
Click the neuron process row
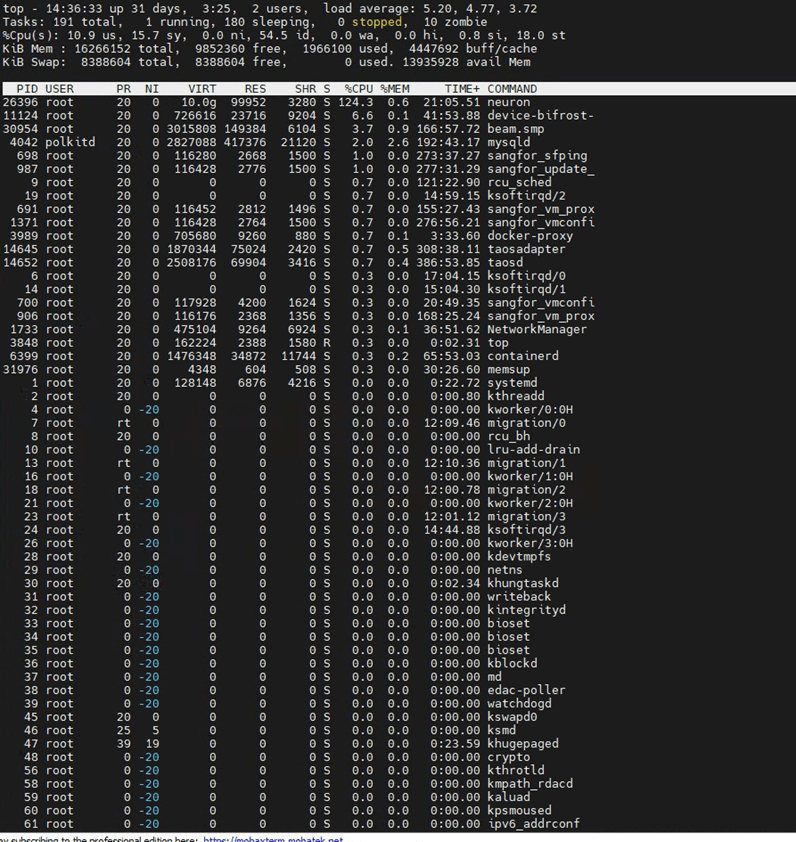click(508, 102)
